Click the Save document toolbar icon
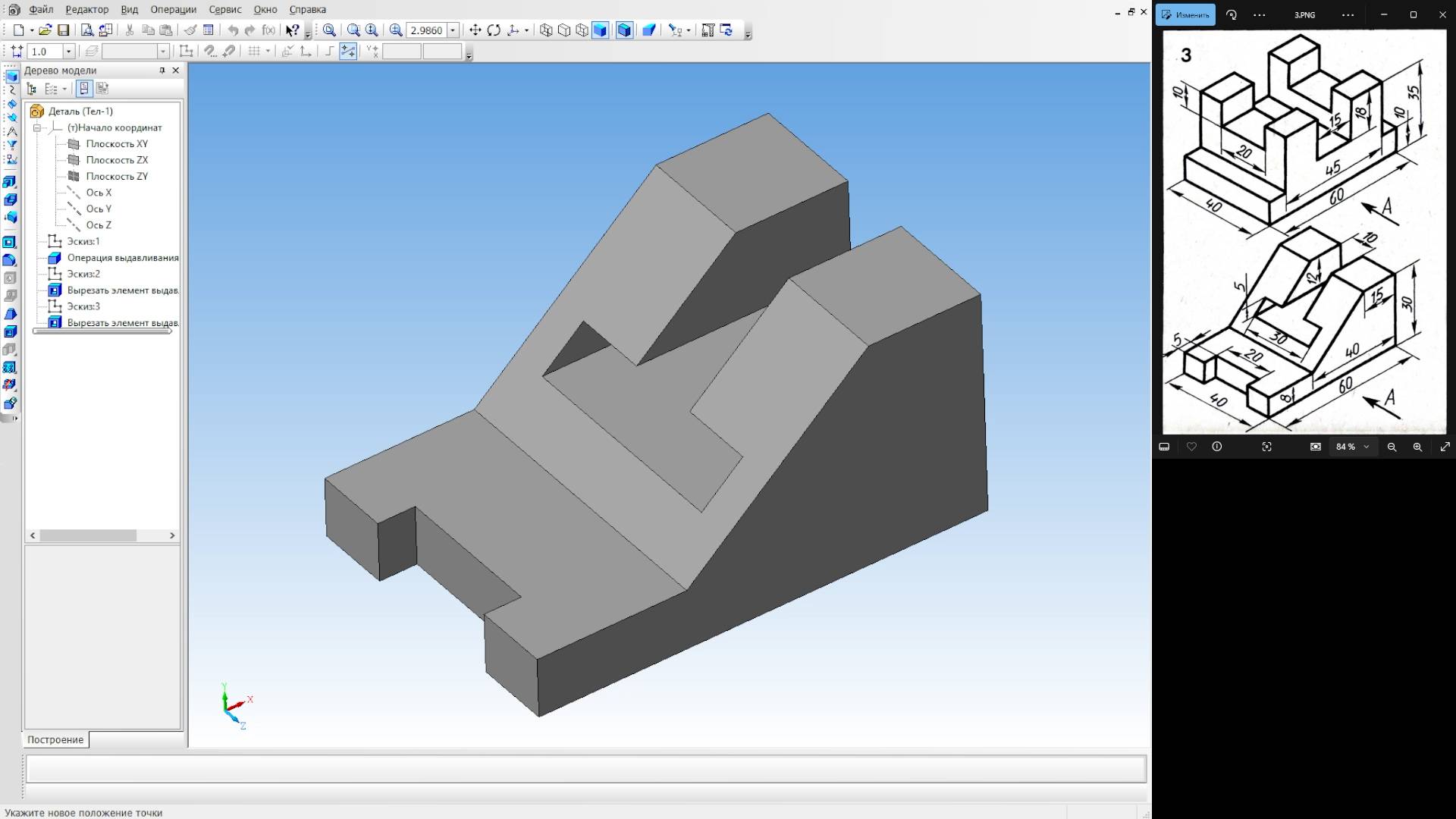1456x819 pixels. click(x=64, y=30)
